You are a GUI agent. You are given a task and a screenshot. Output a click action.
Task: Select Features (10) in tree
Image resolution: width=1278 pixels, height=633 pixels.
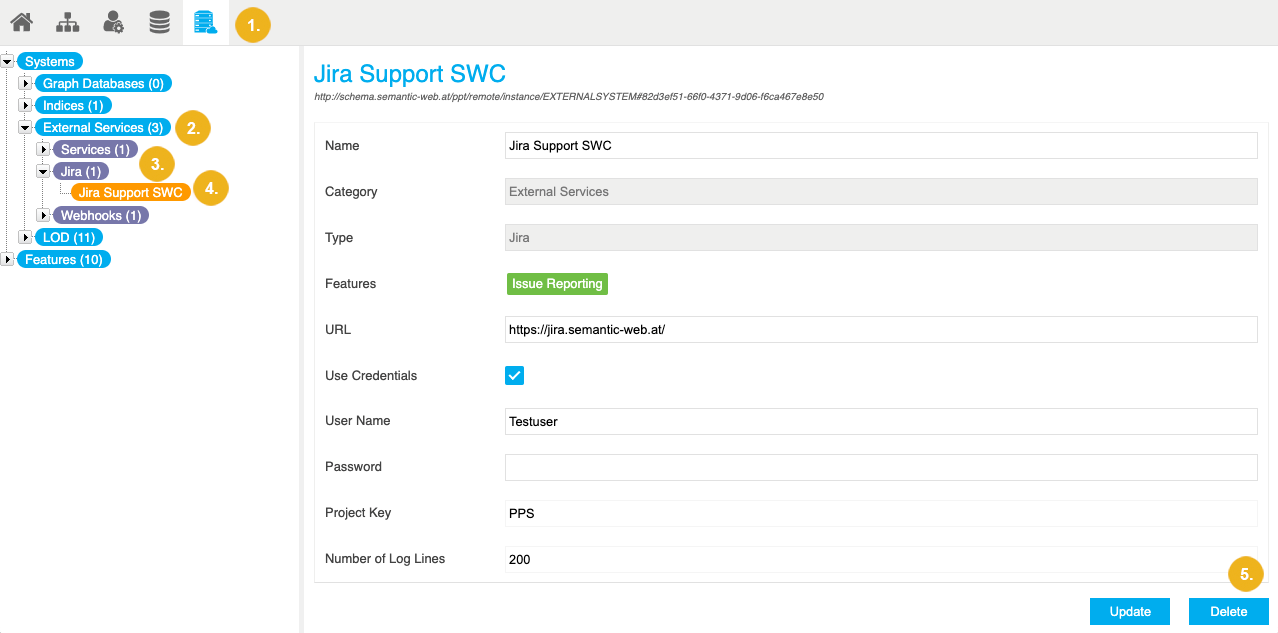pos(64,260)
